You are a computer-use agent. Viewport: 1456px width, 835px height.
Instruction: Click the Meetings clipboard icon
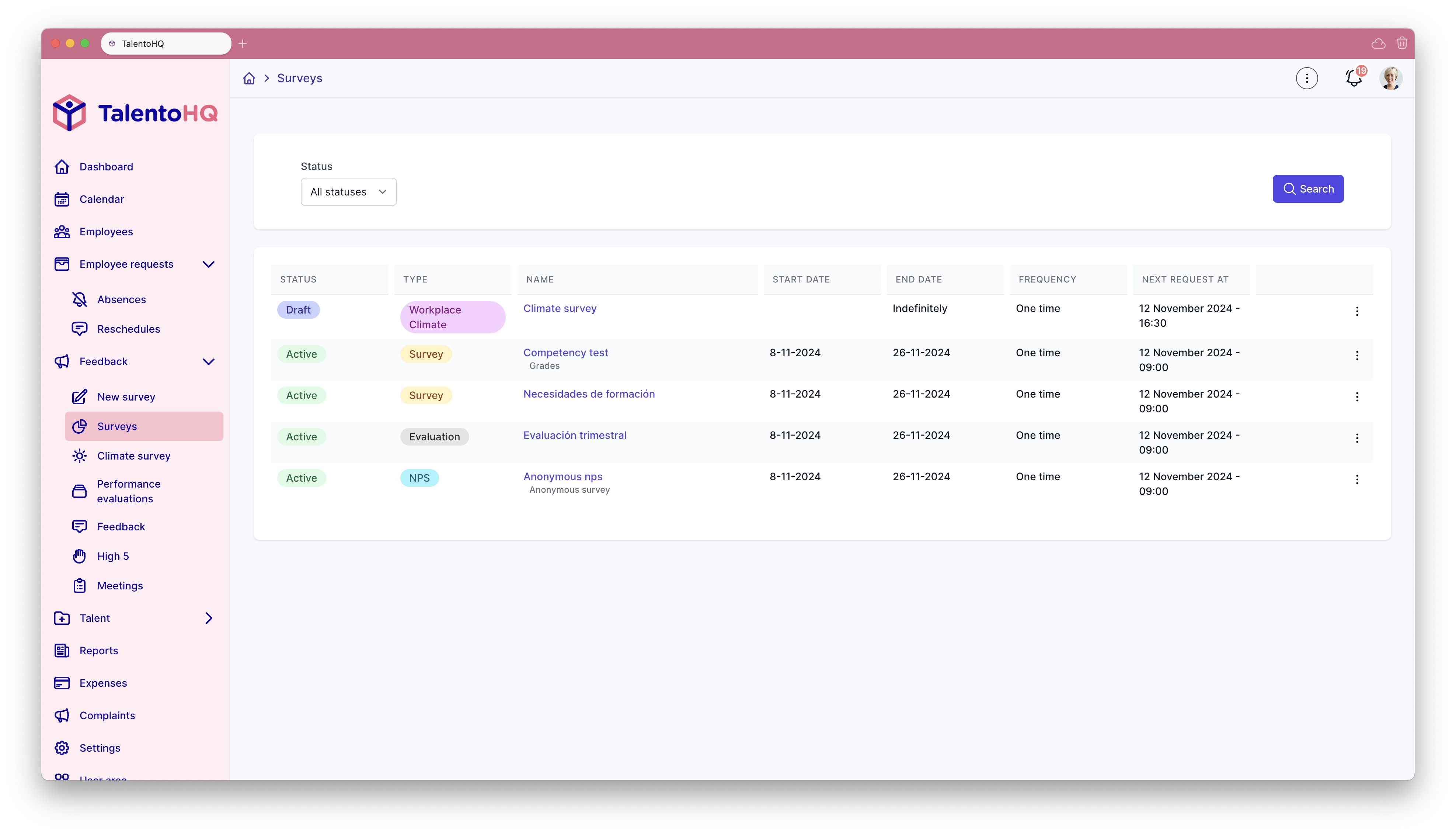coord(80,586)
